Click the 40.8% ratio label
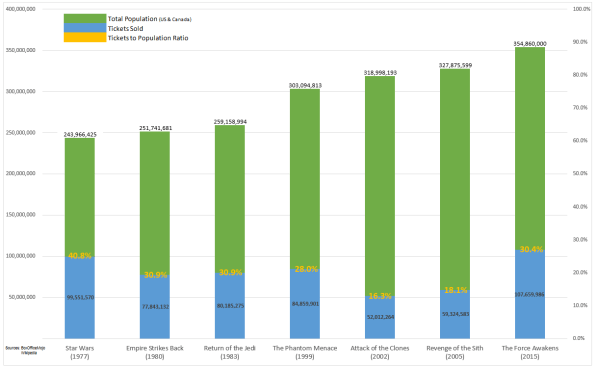 pos(80,255)
